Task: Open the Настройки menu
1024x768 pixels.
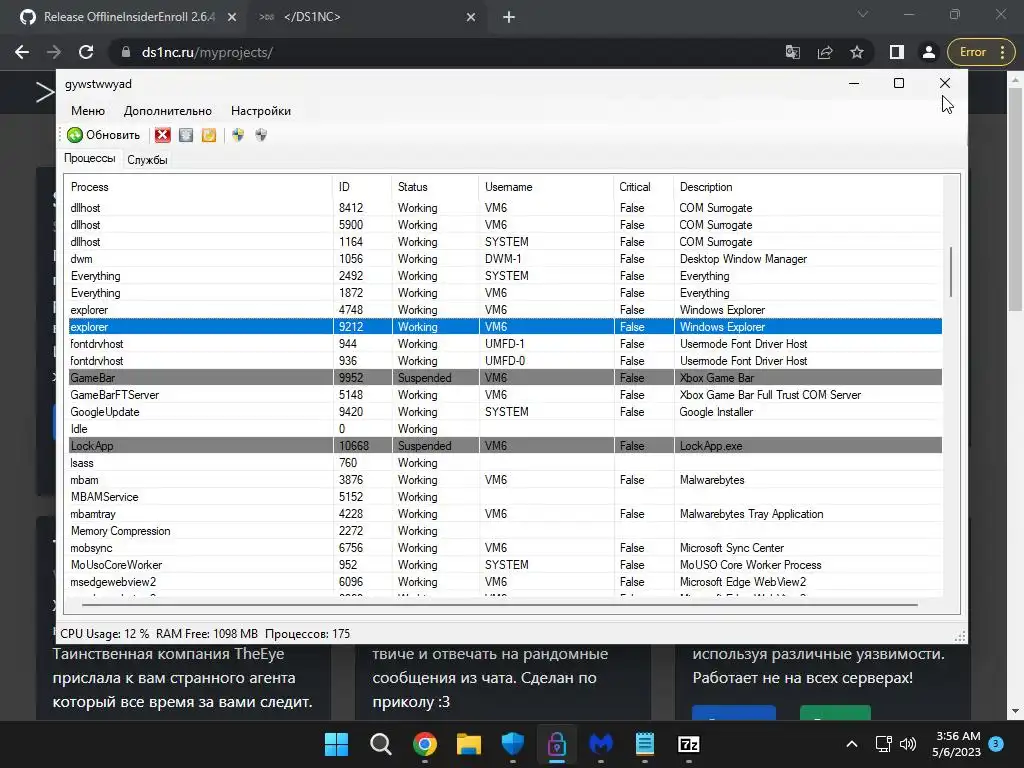Action: coord(261,111)
